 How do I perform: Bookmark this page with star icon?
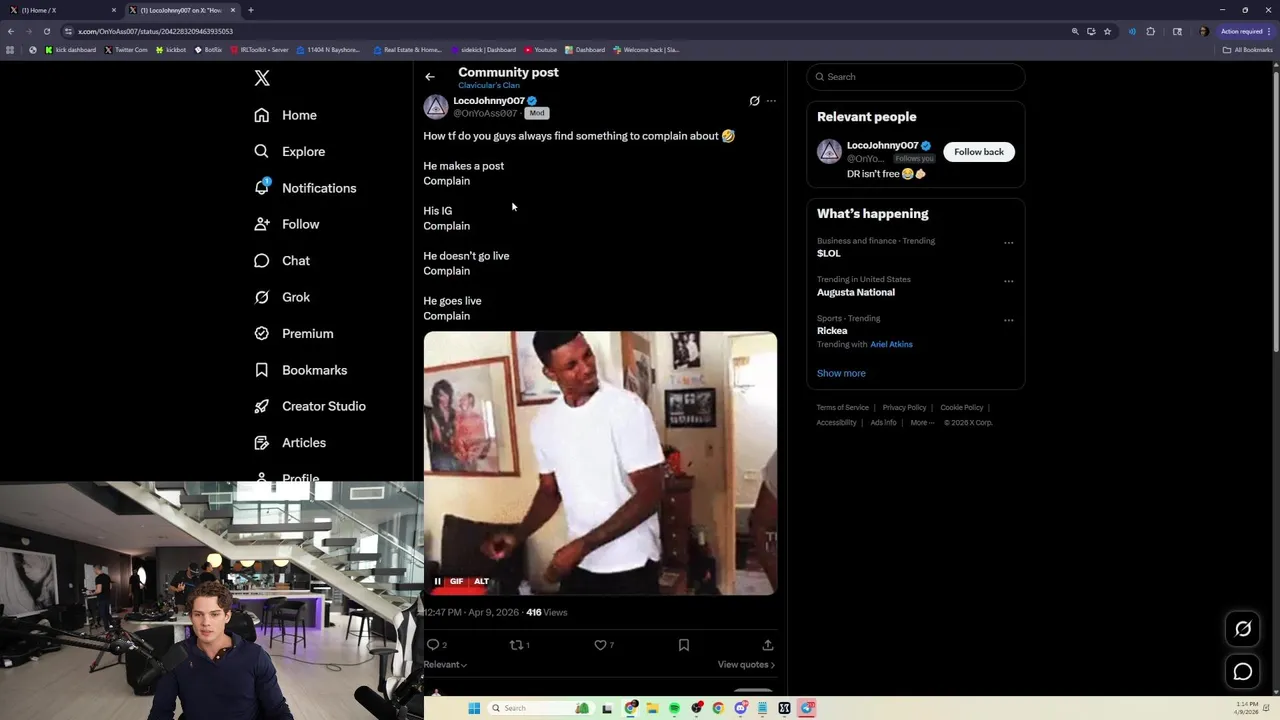point(1107,31)
